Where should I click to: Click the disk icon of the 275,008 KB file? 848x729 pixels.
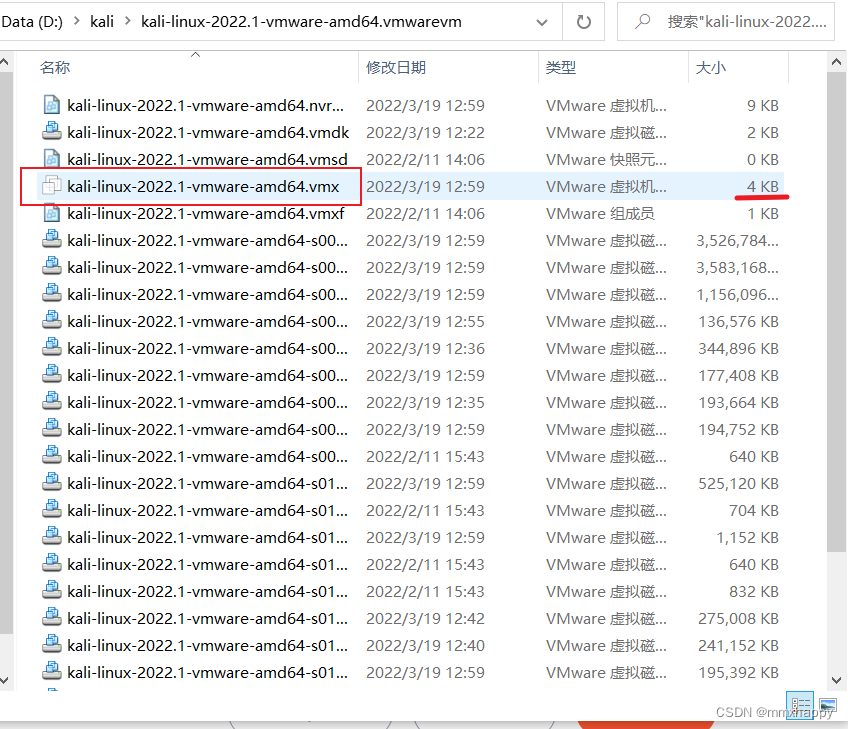51,618
